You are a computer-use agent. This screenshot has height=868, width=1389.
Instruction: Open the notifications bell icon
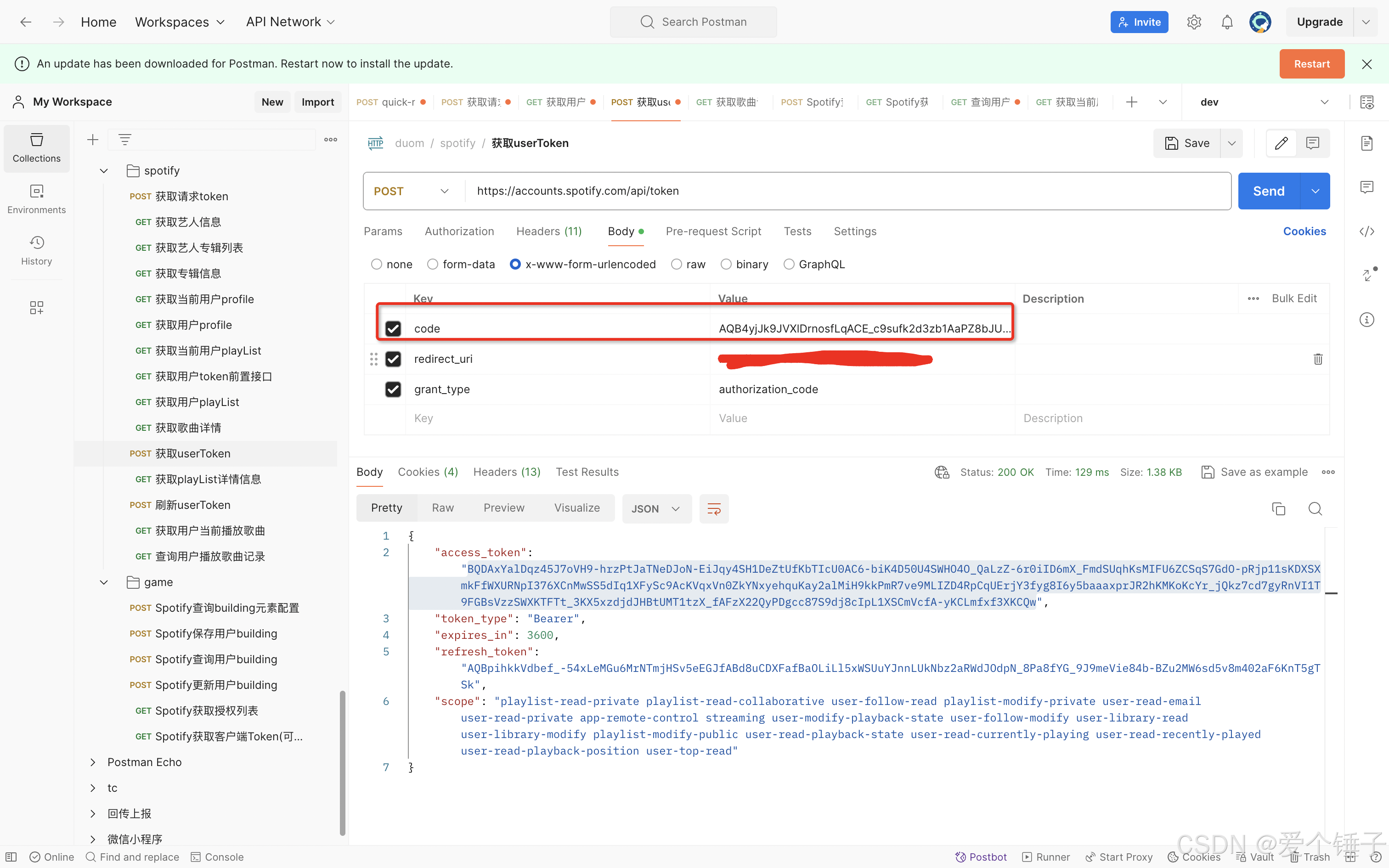pyautogui.click(x=1226, y=22)
